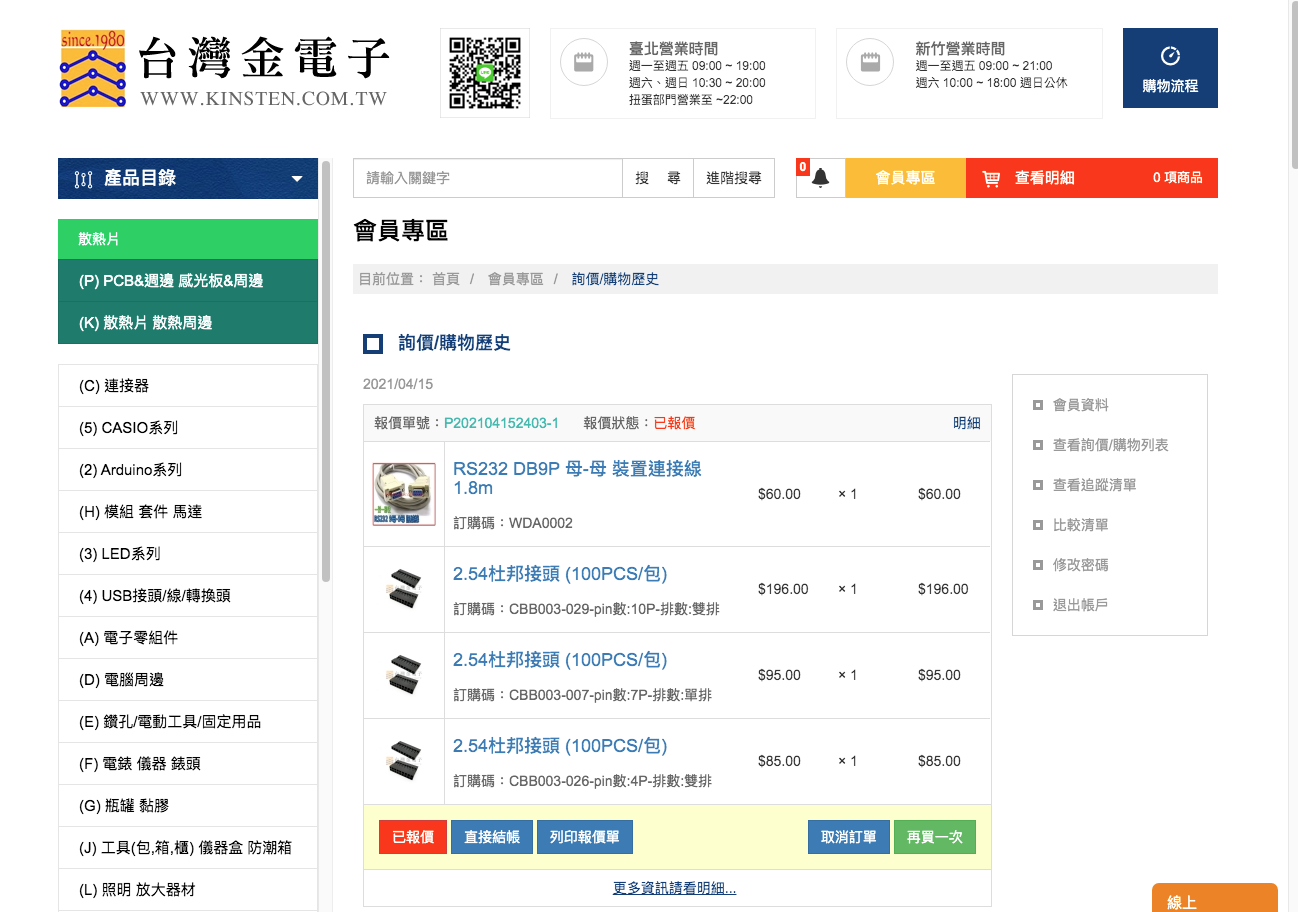The width and height of the screenshot is (1298, 912).
Task: Click the Taipei business hours calendar icon
Action: coord(584,62)
